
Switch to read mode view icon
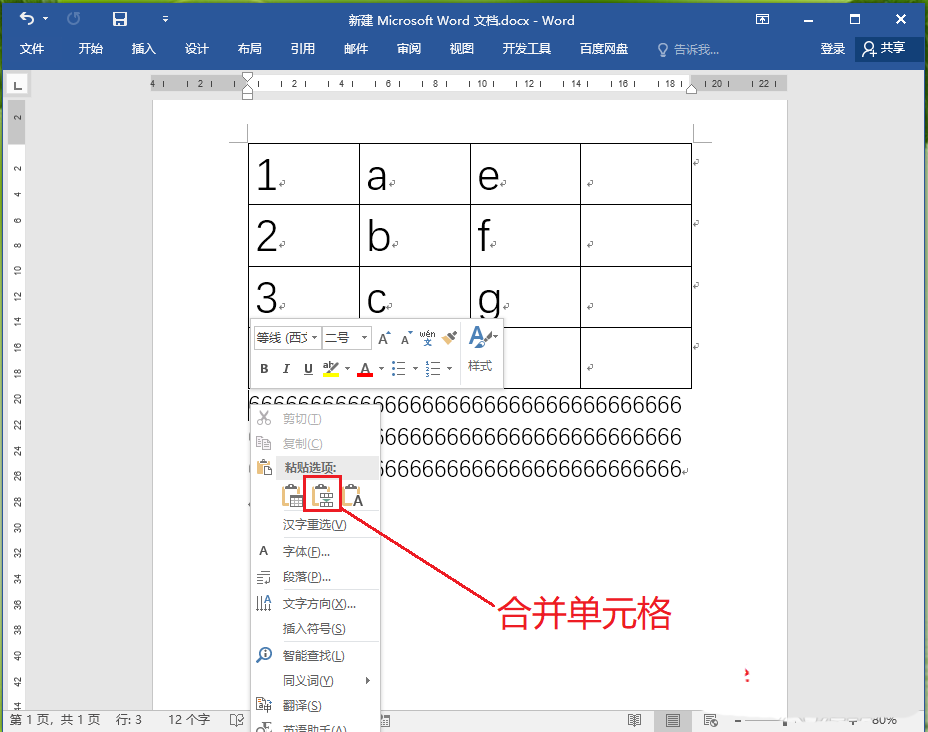point(634,720)
